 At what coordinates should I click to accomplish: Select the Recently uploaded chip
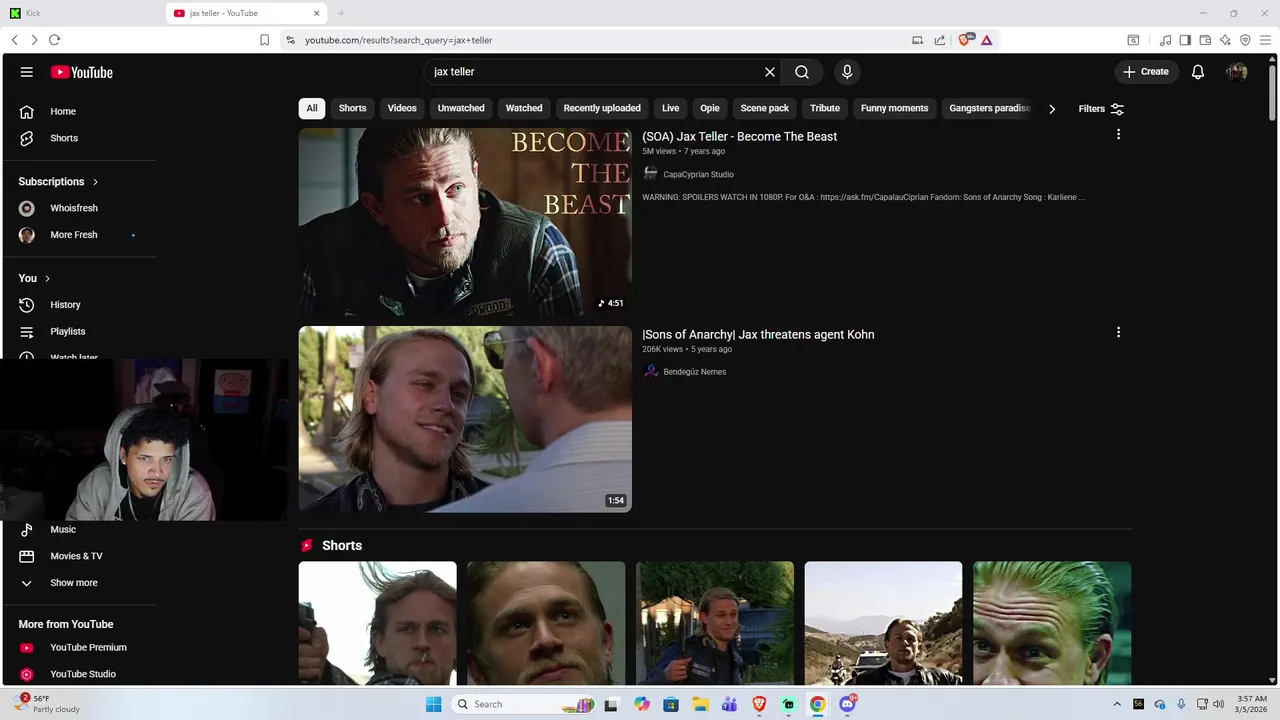[x=602, y=108]
